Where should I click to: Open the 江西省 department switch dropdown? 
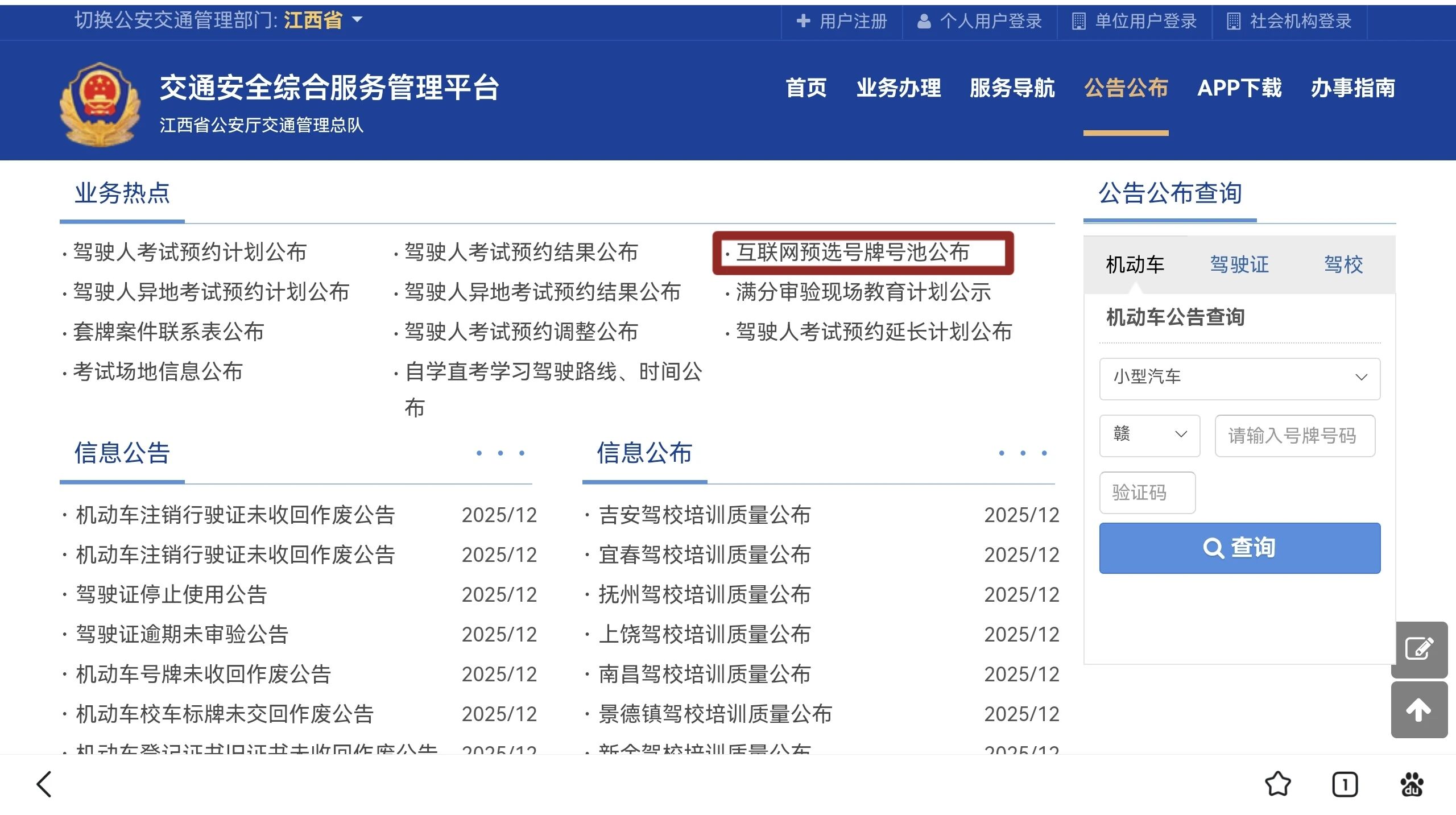click(x=322, y=20)
